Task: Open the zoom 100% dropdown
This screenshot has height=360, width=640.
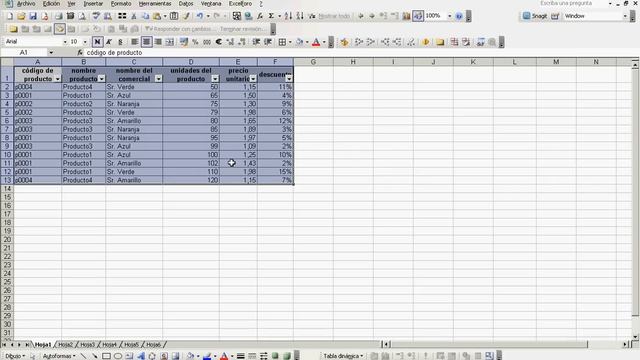Action: click(449, 16)
